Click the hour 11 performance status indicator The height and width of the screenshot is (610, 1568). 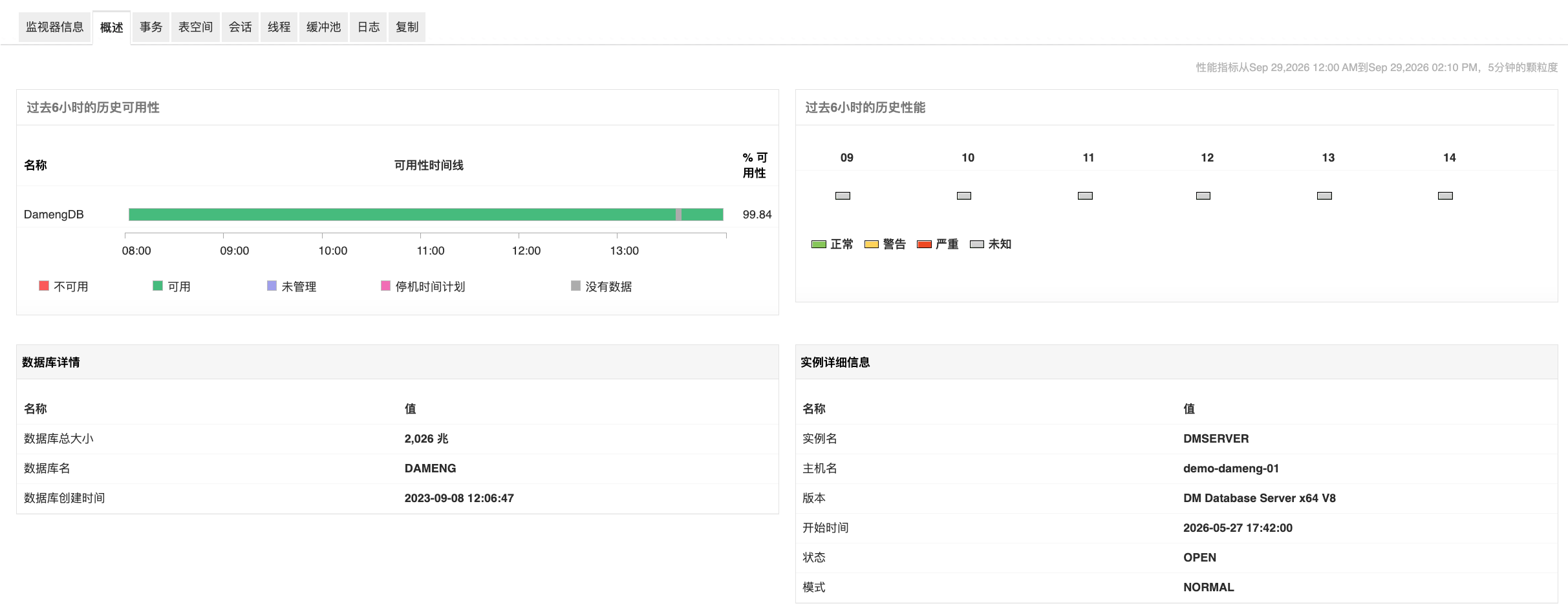tap(1085, 196)
